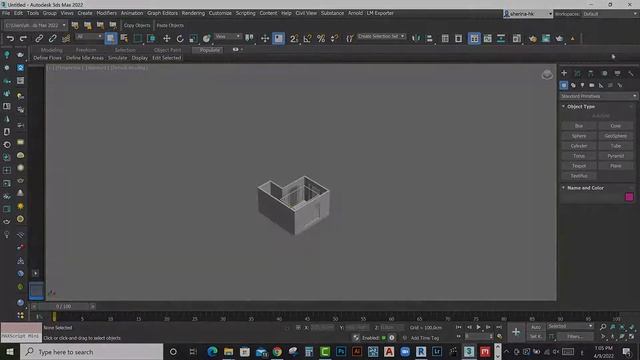Click the Percent Snap toggle icon
The image size is (640, 360).
321,38
